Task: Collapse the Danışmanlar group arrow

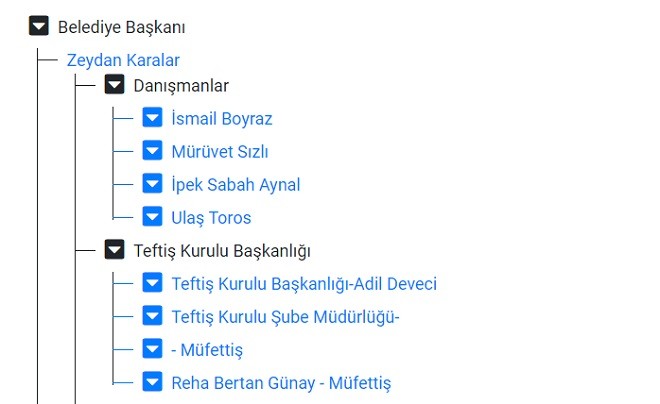Action: tap(114, 85)
